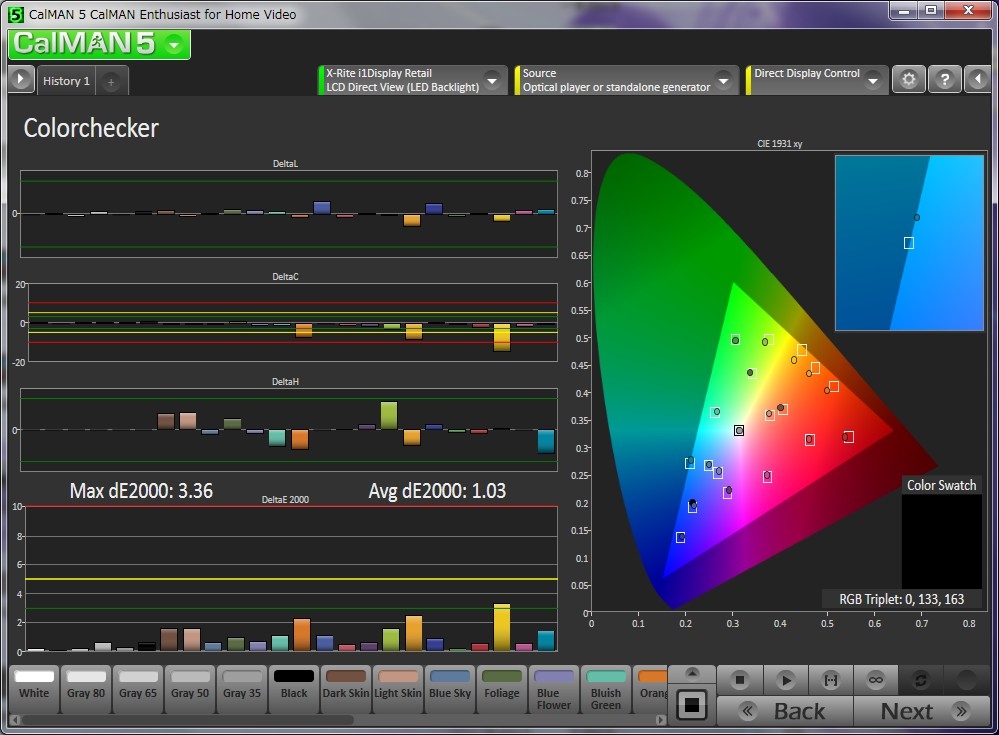Screen dimensions: 999x735
Task: Open help via question mark icon
Action: (x=944, y=80)
